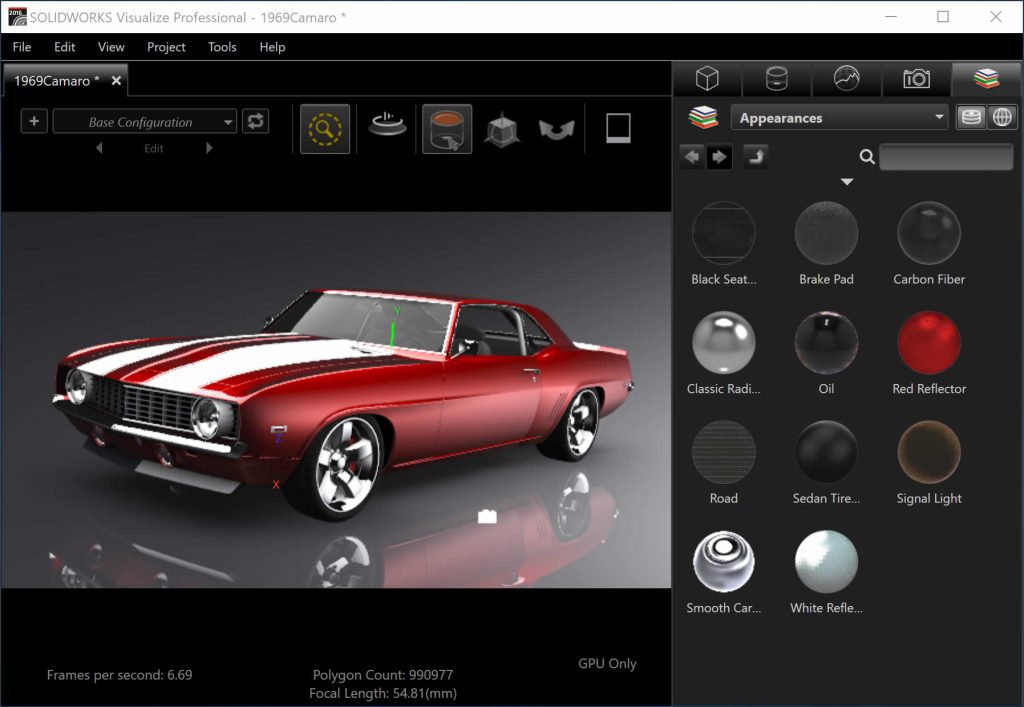The height and width of the screenshot is (707, 1024).
Task: Toggle the cloud library globe view
Action: tap(1001, 117)
